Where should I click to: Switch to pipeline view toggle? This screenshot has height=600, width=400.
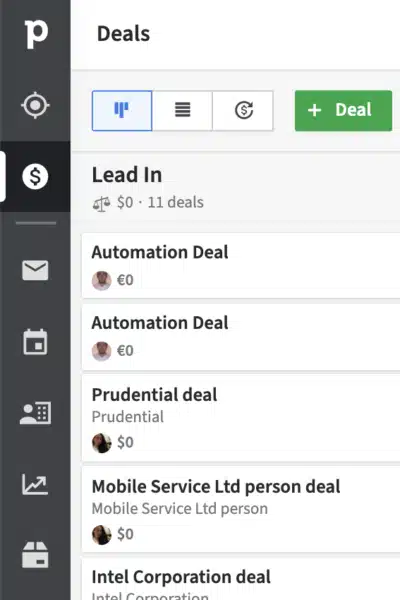[122, 111]
